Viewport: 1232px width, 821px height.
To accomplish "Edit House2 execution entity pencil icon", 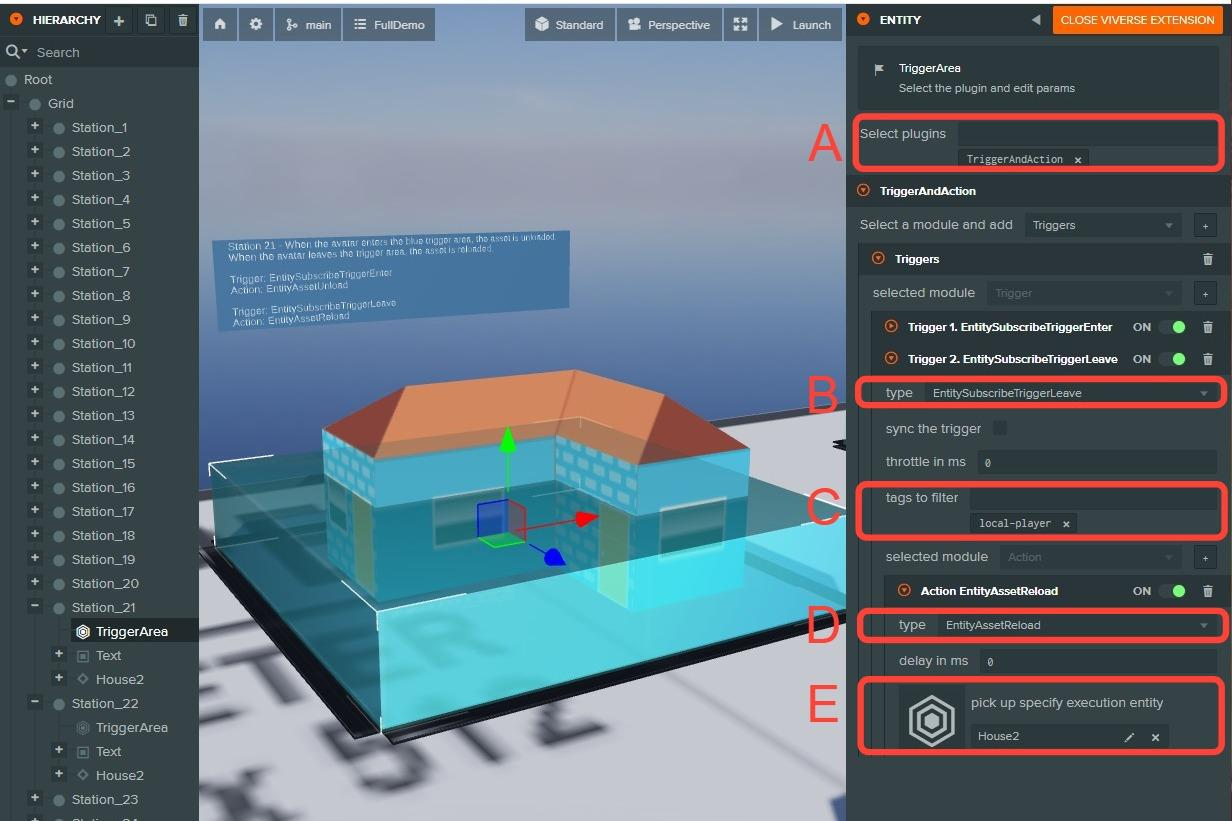I will pyautogui.click(x=1129, y=737).
